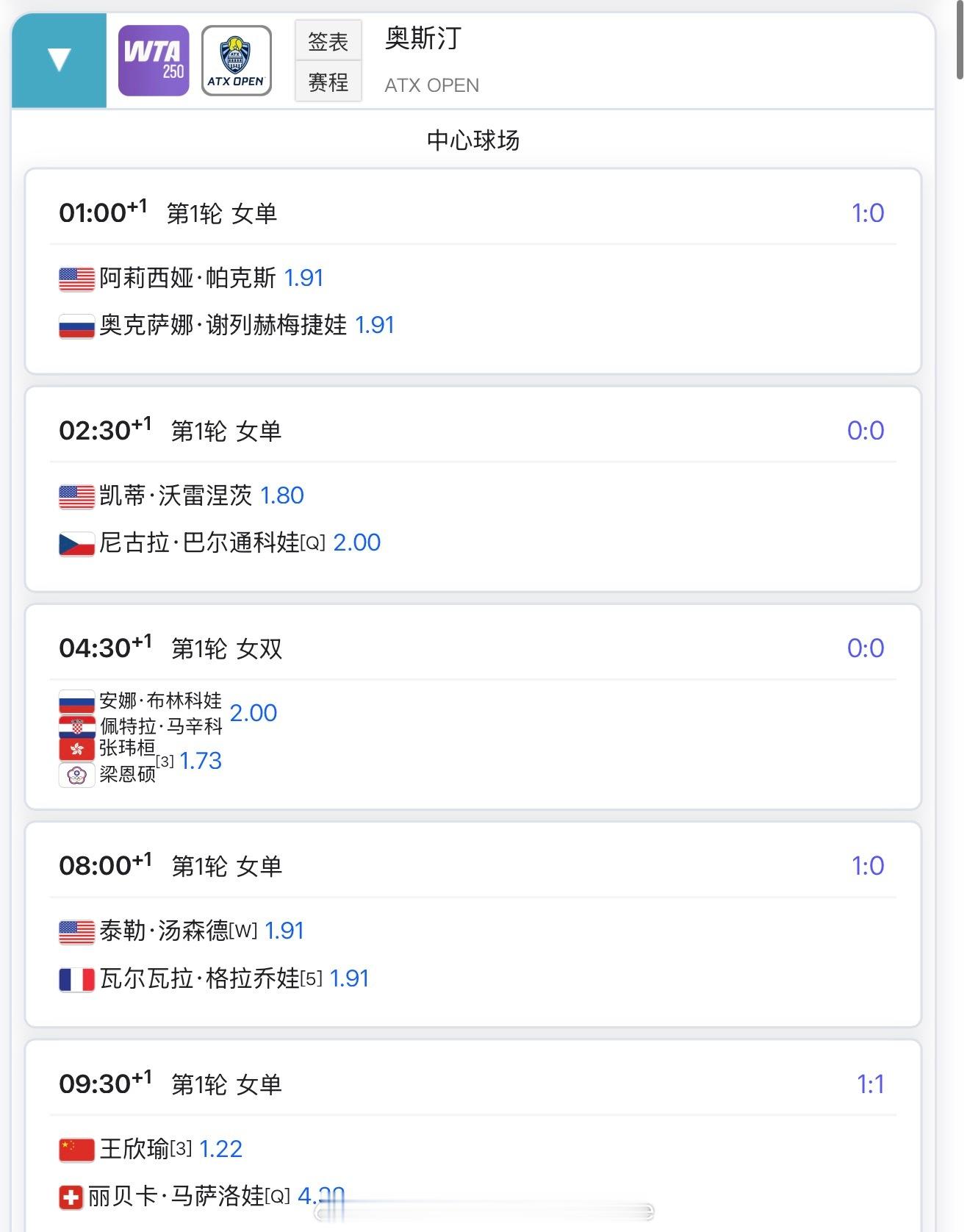Click the Russian flag beside 奥克萨娜·谢列赫梅捷娃

point(76,326)
